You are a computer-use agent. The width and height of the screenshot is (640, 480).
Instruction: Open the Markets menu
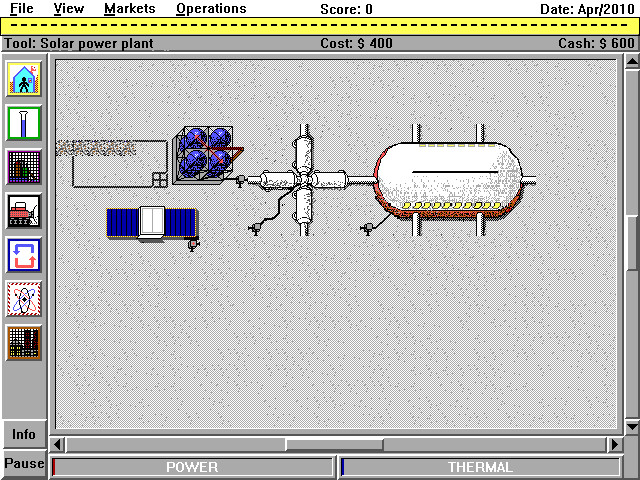pos(130,9)
